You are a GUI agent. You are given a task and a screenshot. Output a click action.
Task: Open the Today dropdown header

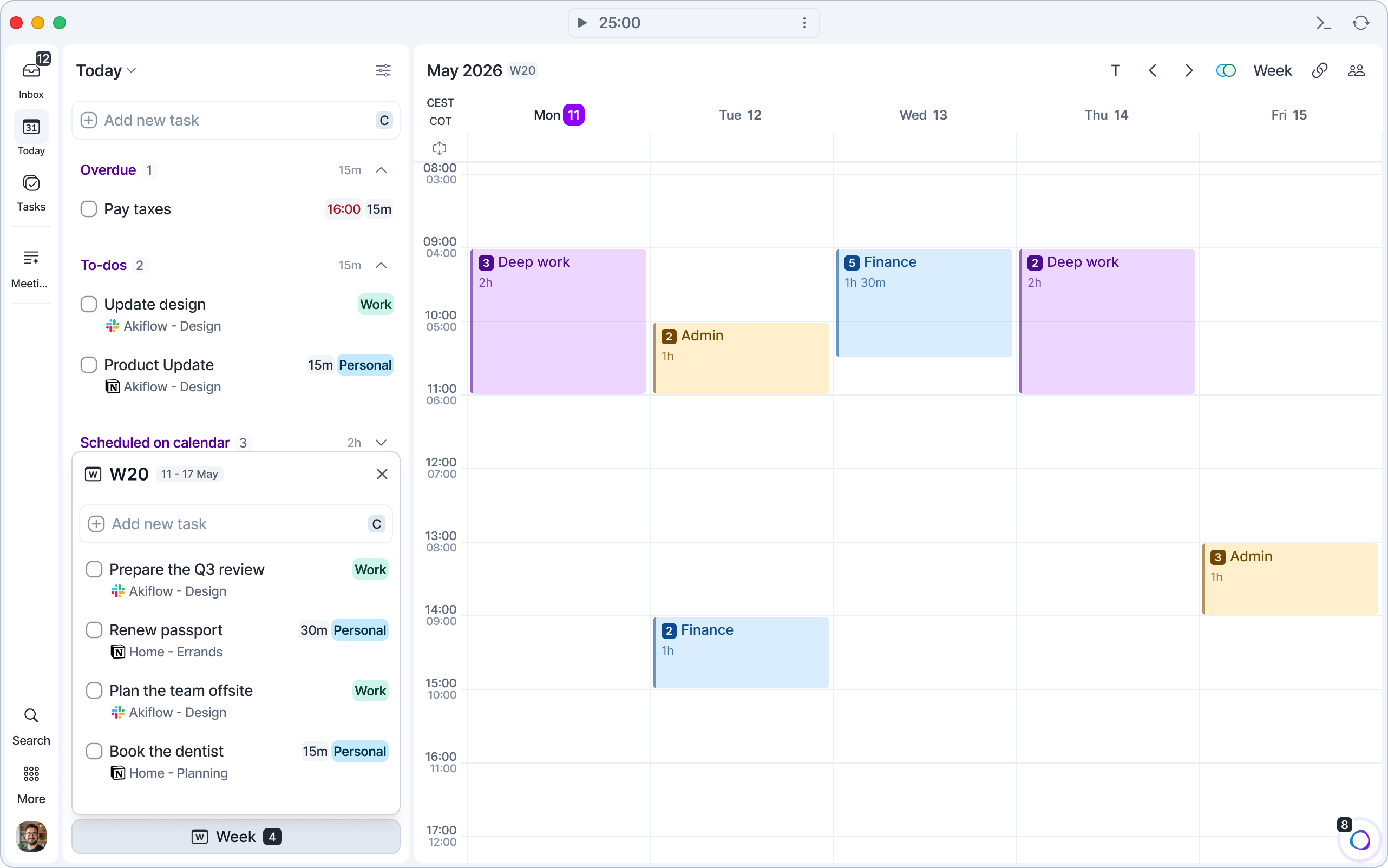click(106, 70)
